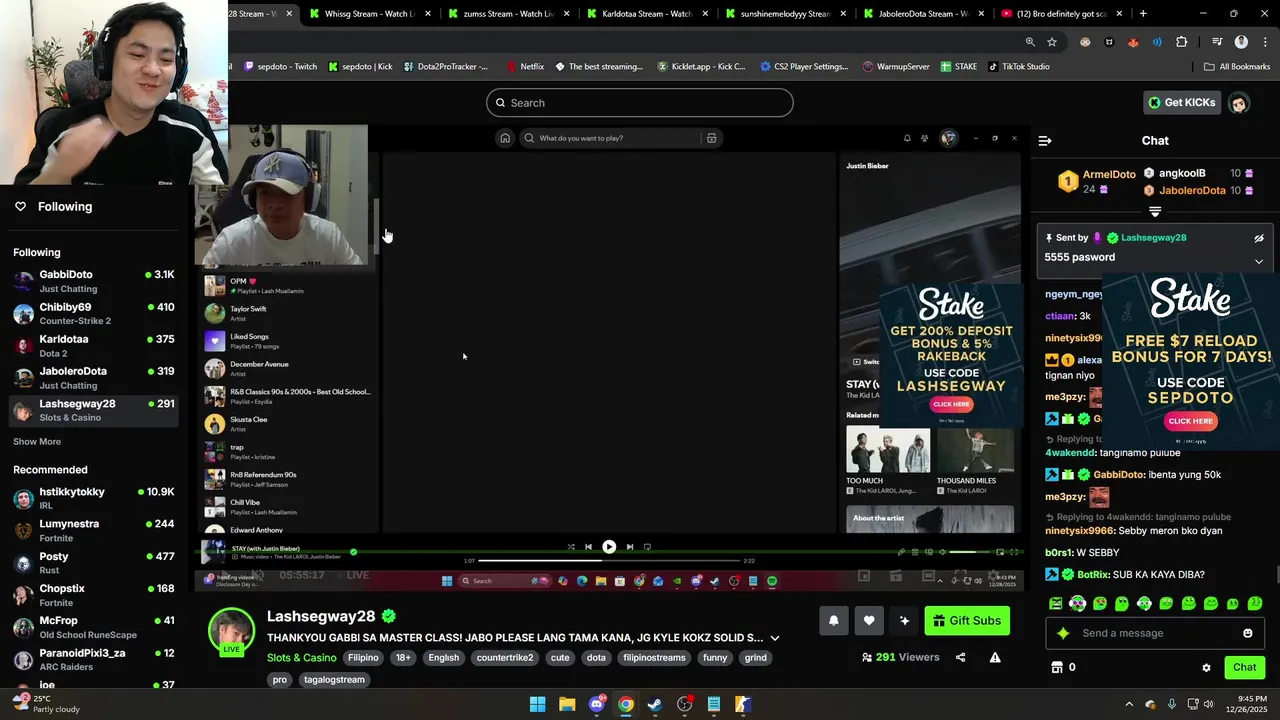Adjust Spotify volume slider

click(968, 552)
